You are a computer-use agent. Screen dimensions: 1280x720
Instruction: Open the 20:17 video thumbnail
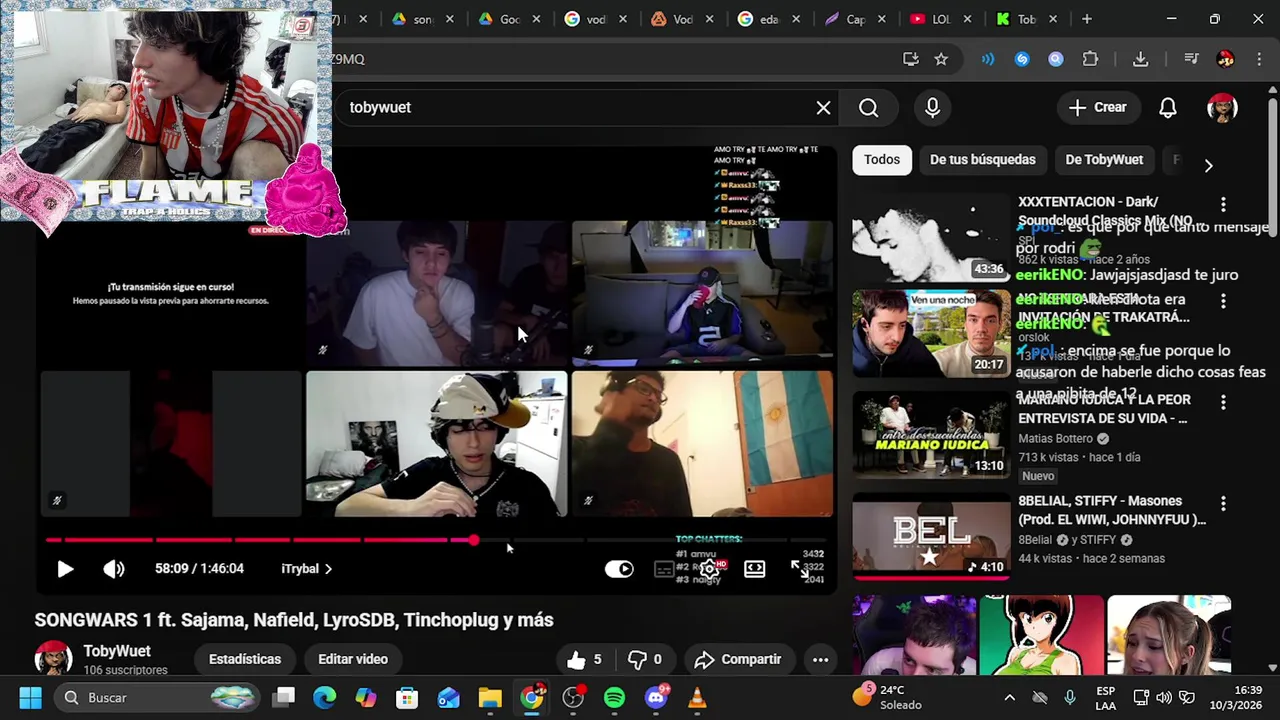(x=931, y=334)
